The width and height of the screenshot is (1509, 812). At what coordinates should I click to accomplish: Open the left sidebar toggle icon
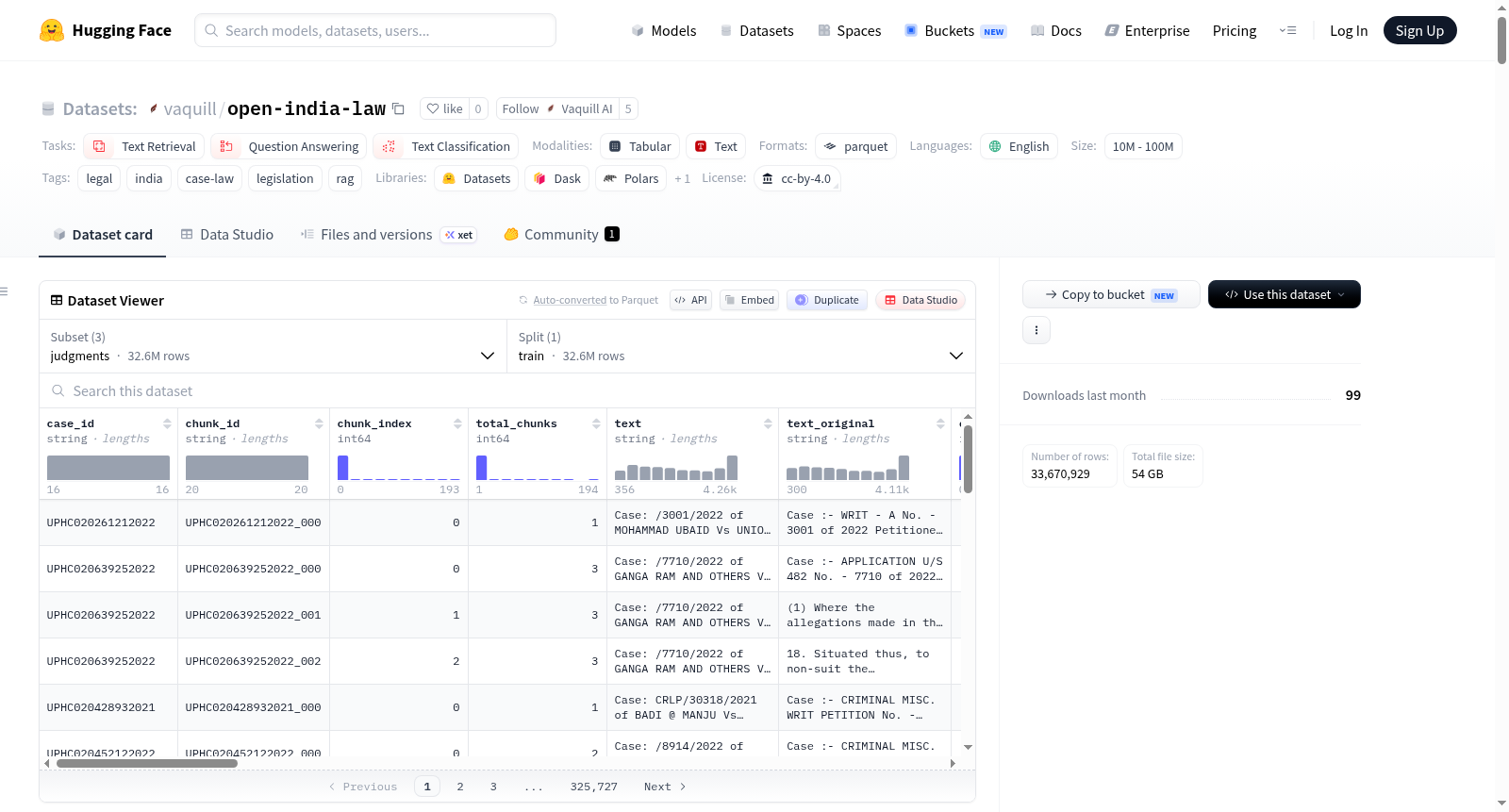(x=5, y=291)
